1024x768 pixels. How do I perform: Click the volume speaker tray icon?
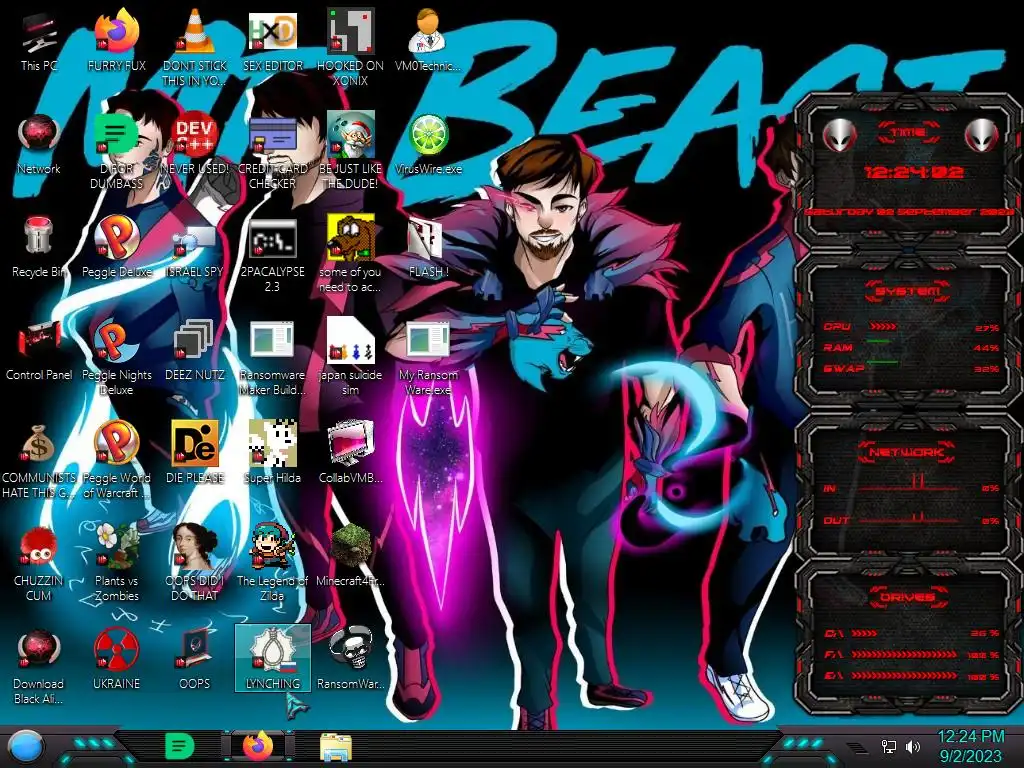tap(913, 746)
